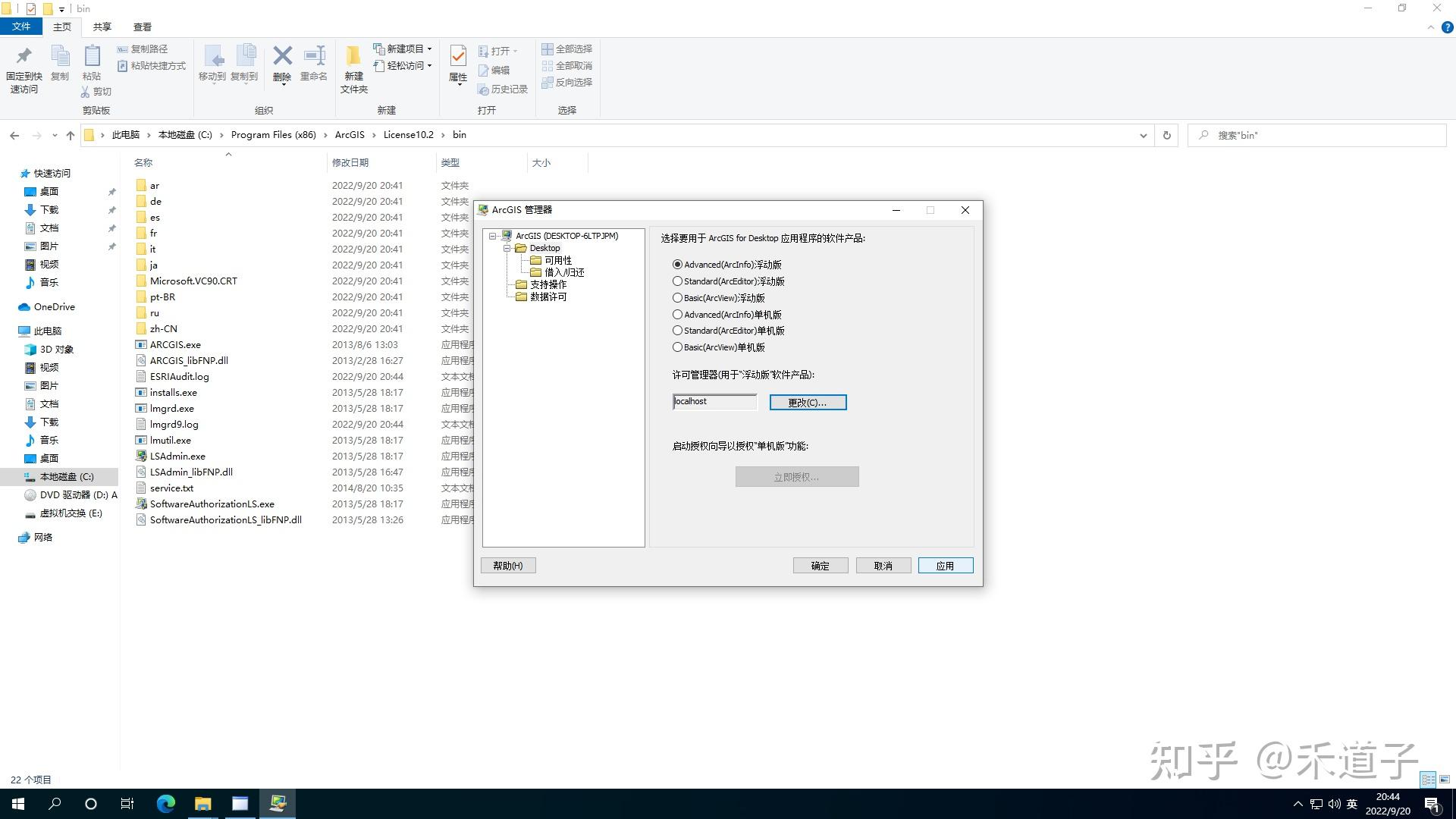Click the Copy path icon

122,49
